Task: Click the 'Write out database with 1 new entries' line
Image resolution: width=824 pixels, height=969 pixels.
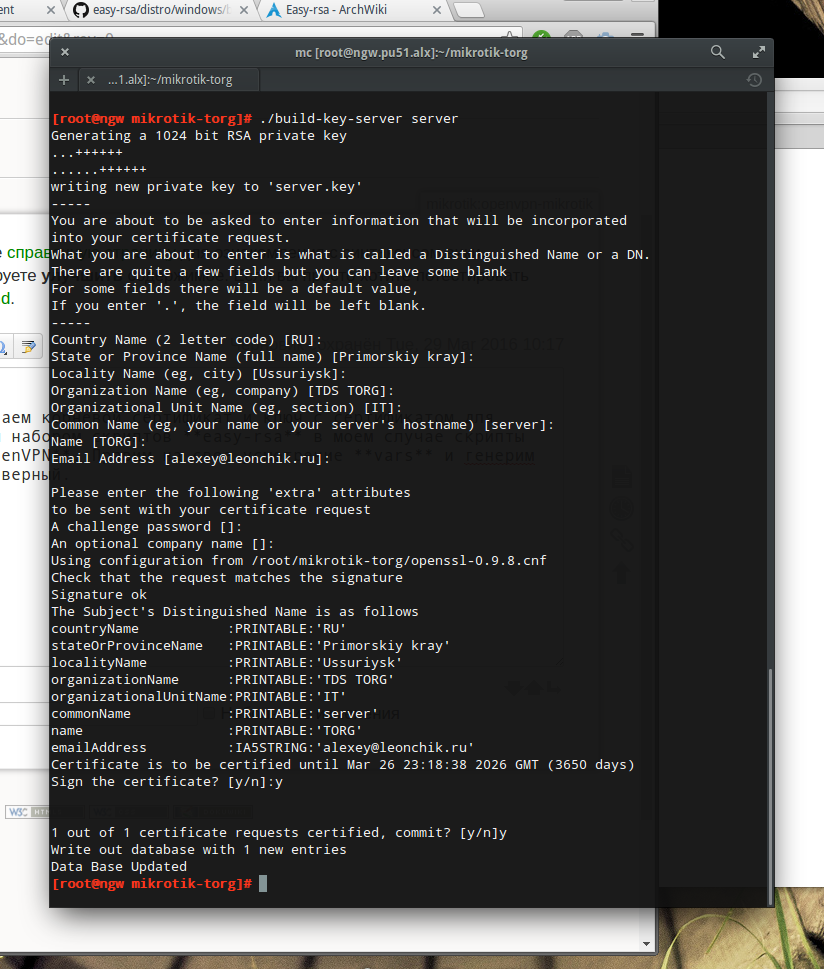Action: click(x=198, y=850)
